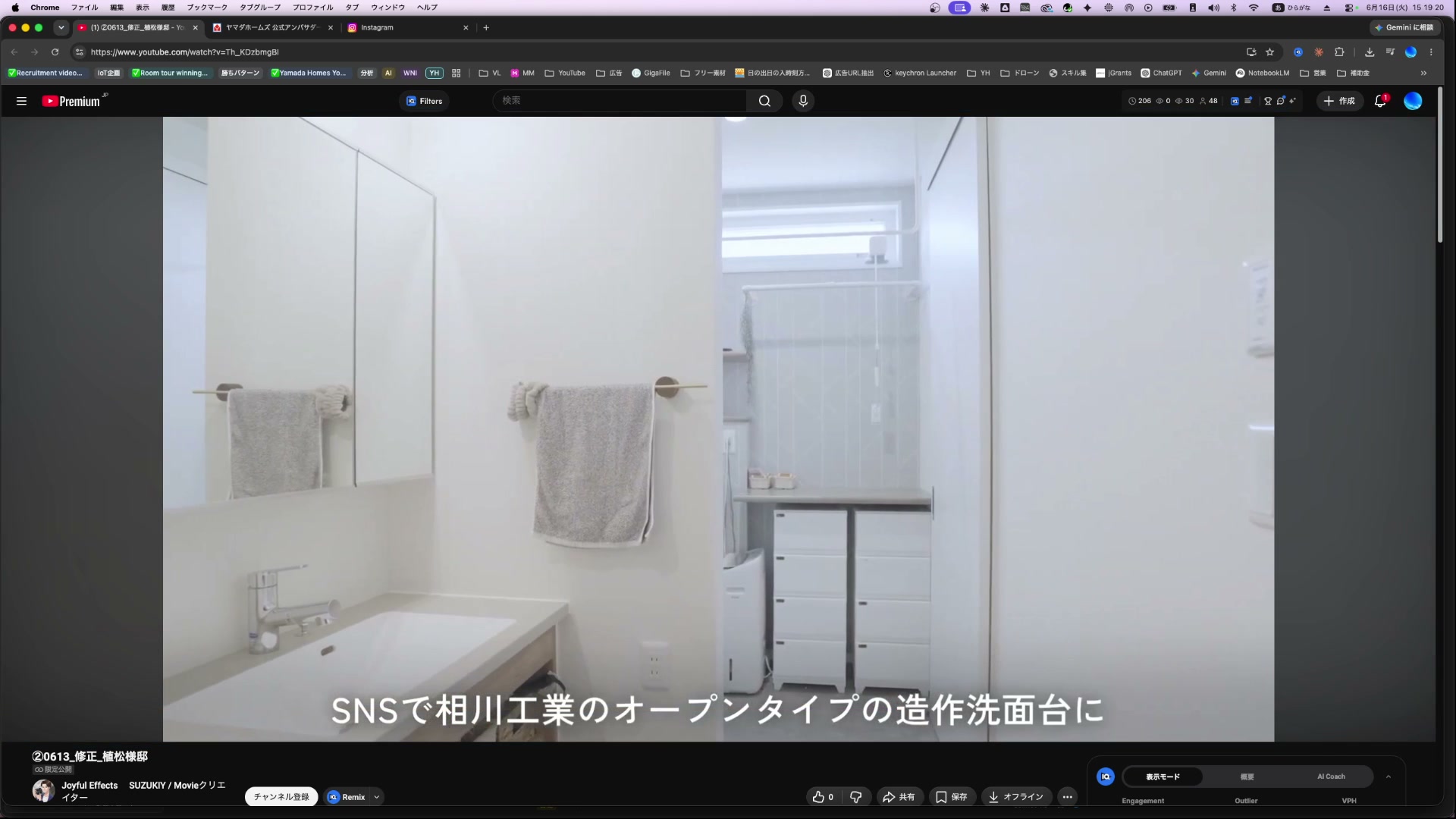The width and height of the screenshot is (1456, 819).
Task: Expand the Remix dropdown arrow
Action: 377,797
